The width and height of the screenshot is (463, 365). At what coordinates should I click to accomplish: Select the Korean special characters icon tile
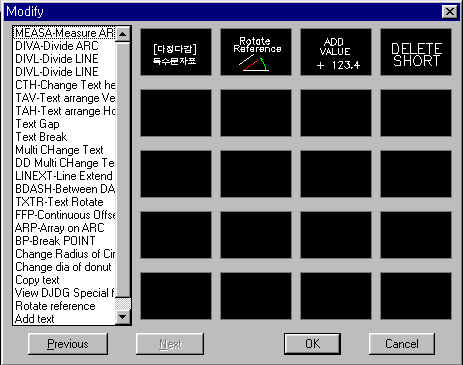[176, 52]
